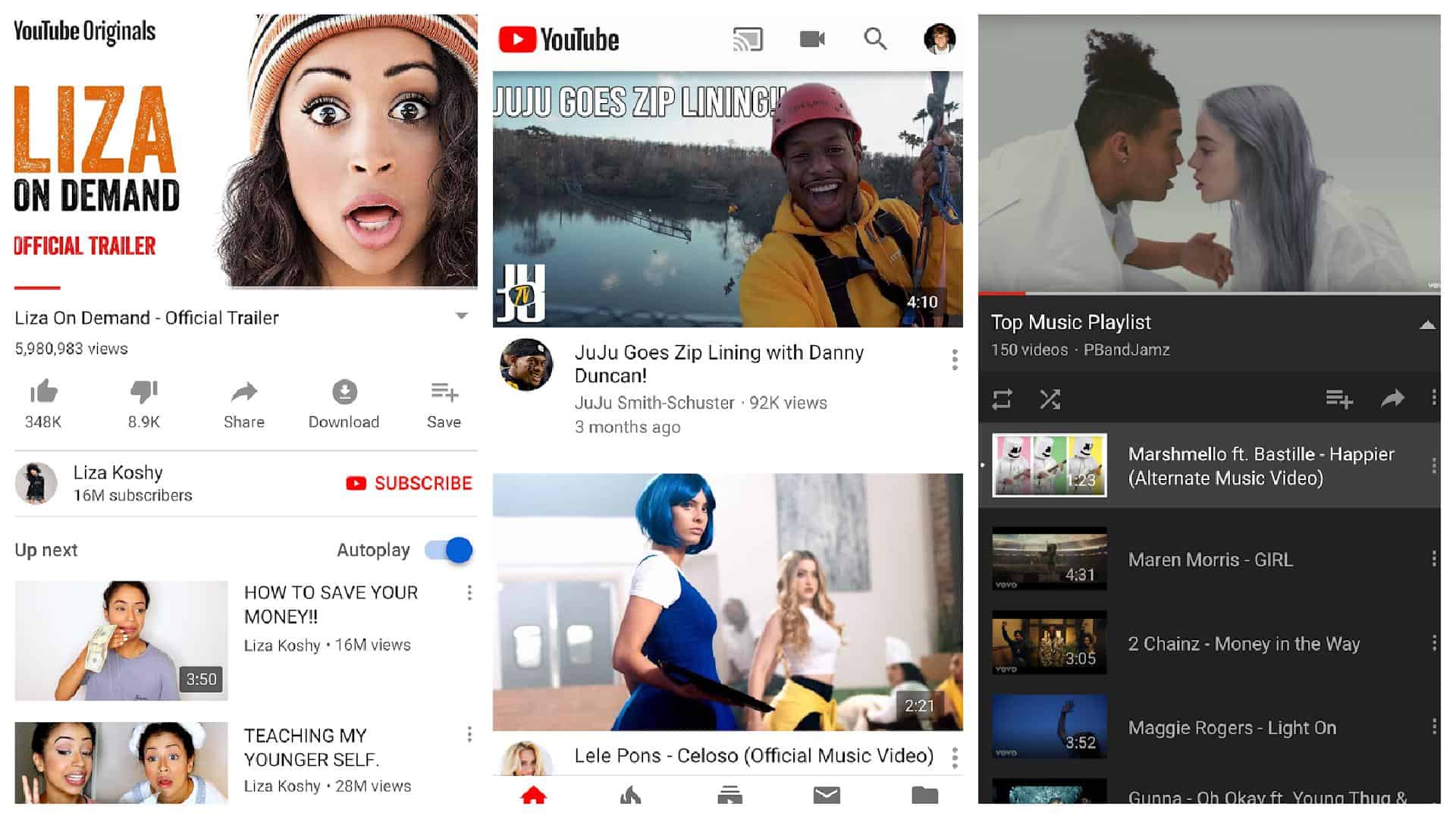Tap the 150 videos · PBandJamz text
Screen dimensions: 1456x819
coord(1080,350)
